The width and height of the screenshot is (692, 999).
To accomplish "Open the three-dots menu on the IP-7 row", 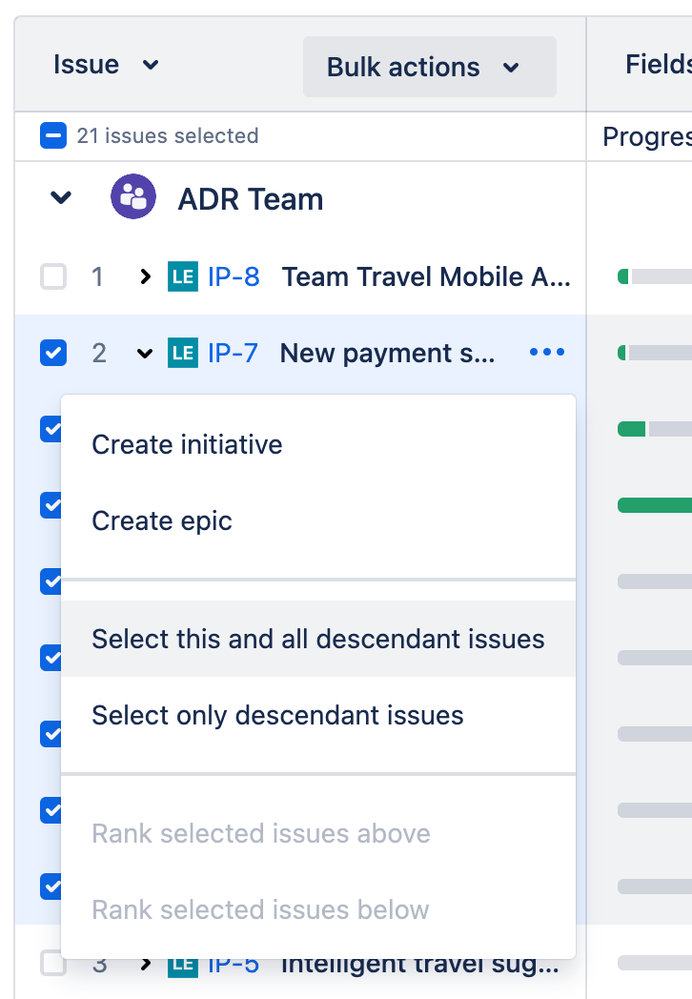I will [547, 352].
